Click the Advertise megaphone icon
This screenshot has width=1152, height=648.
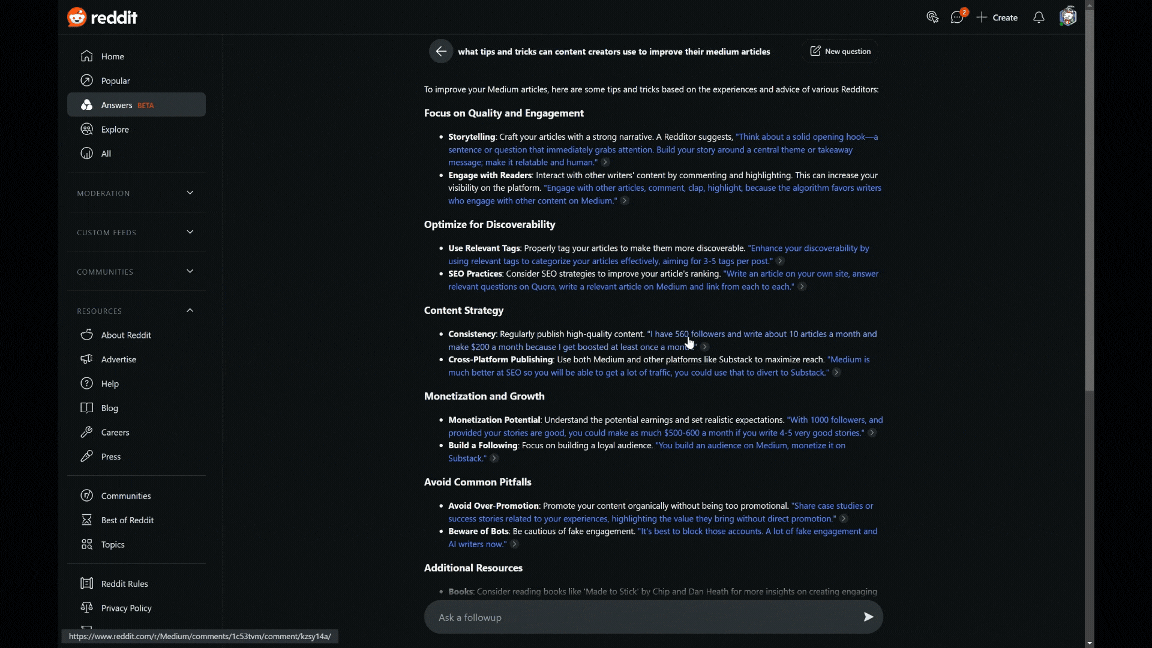coord(87,359)
